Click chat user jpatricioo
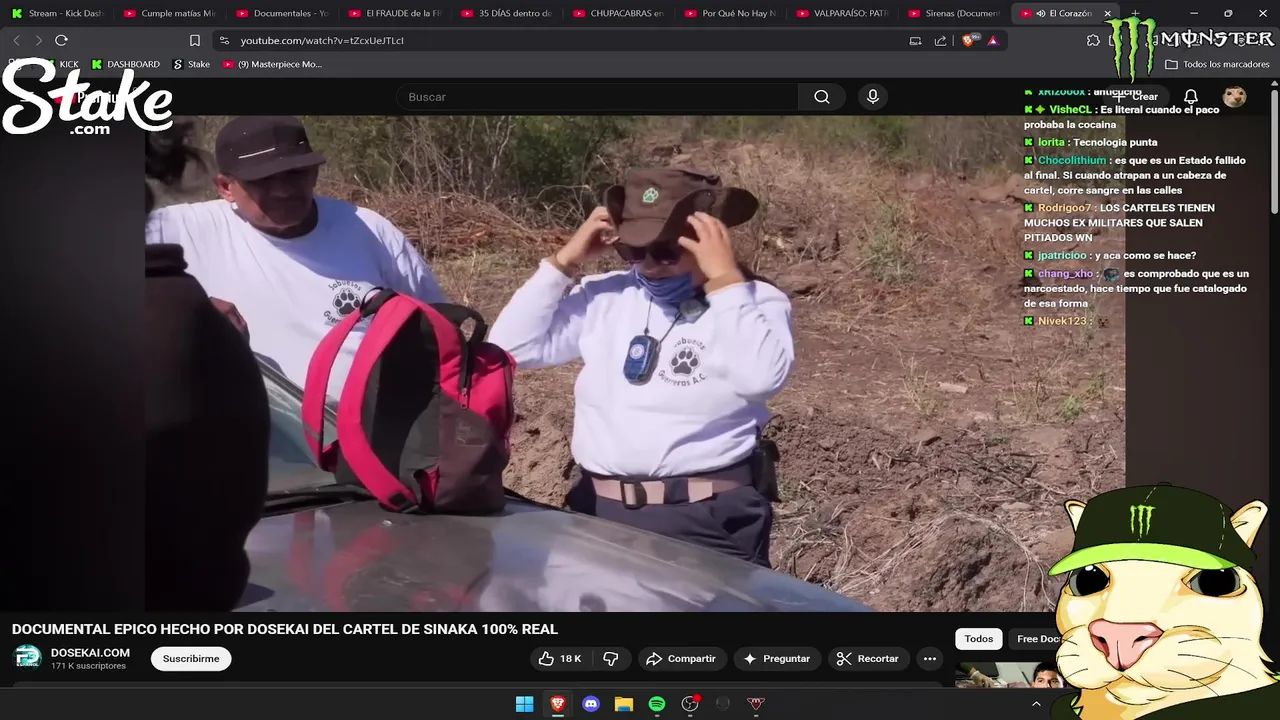Screen dimensions: 1280x720 click(1062, 256)
